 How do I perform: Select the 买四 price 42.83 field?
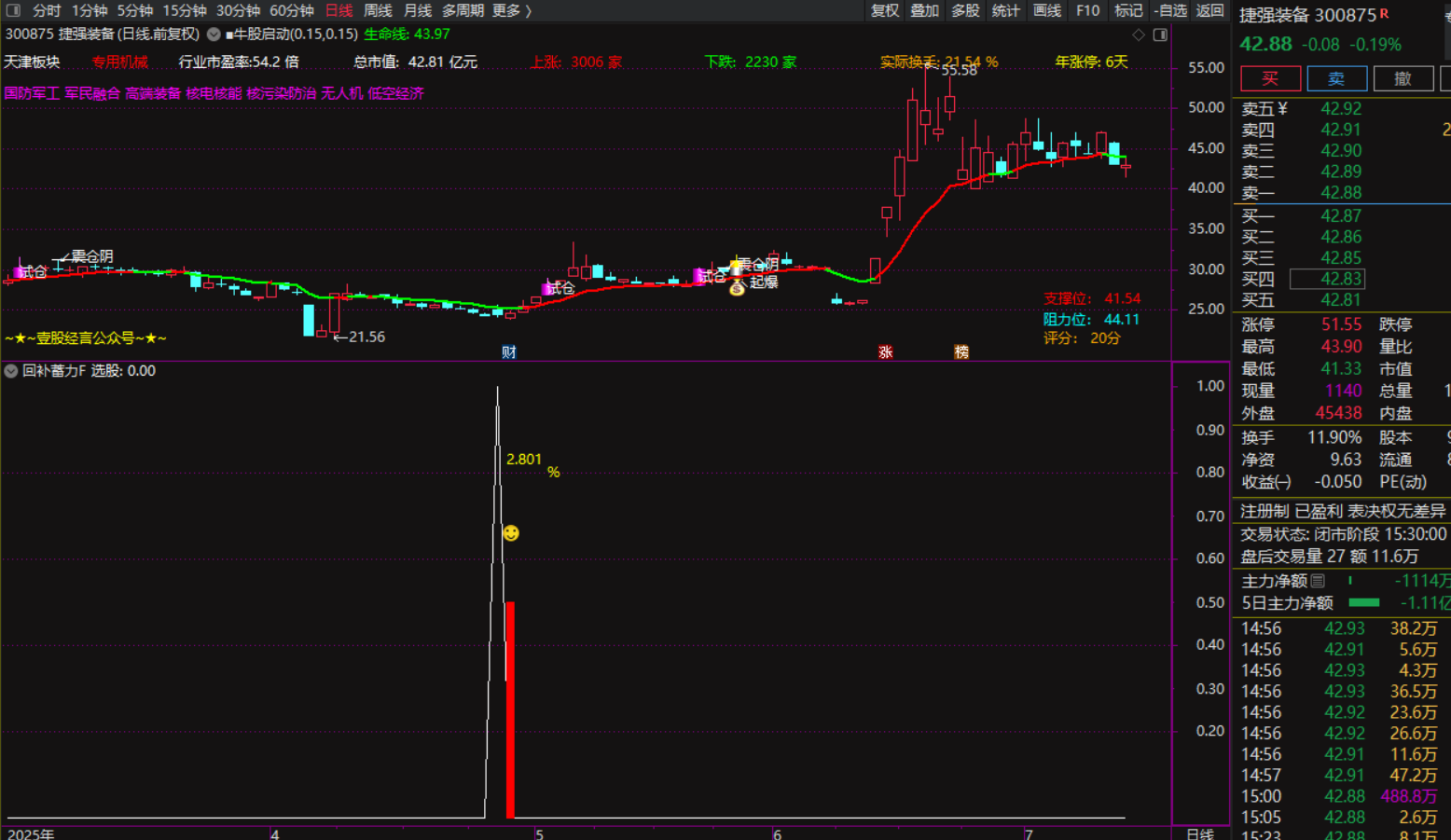coord(1328,279)
